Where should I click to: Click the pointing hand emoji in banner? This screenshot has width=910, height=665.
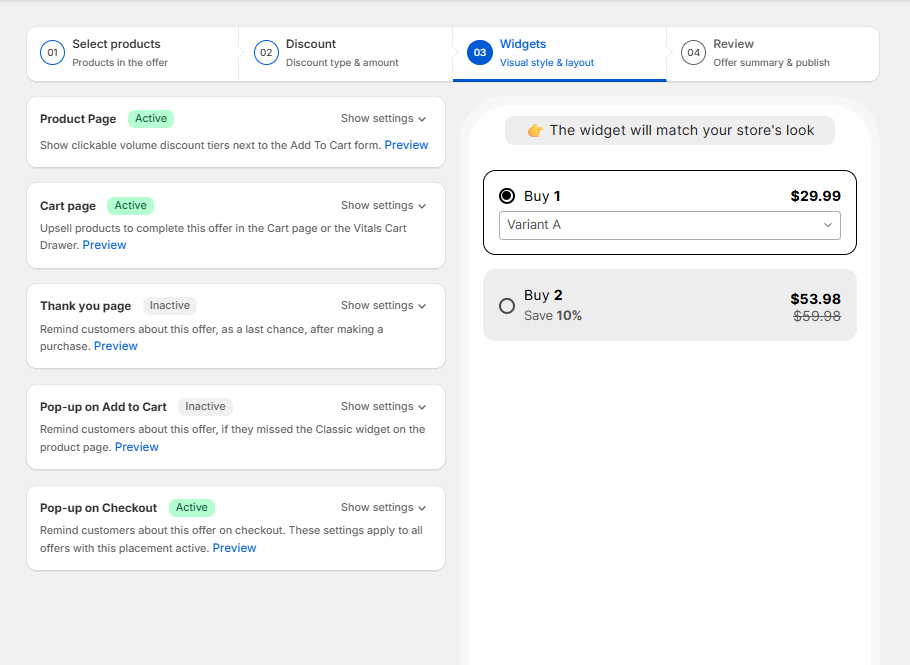(x=535, y=131)
